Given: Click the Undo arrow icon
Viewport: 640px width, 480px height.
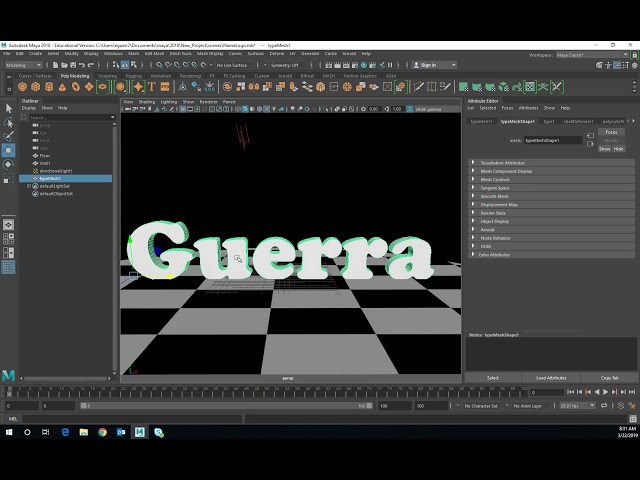Looking at the screenshot, I should pos(82,65).
